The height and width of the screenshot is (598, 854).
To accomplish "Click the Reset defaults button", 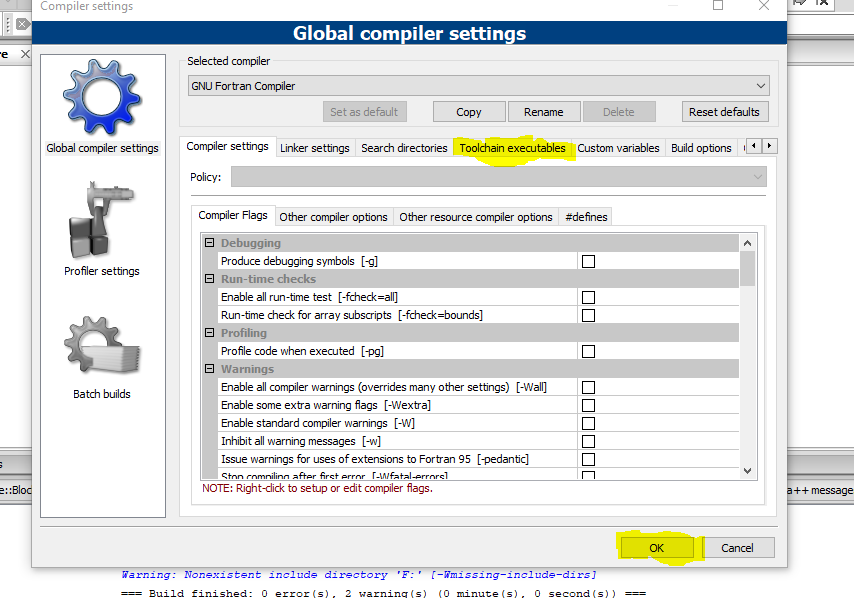I will [724, 112].
